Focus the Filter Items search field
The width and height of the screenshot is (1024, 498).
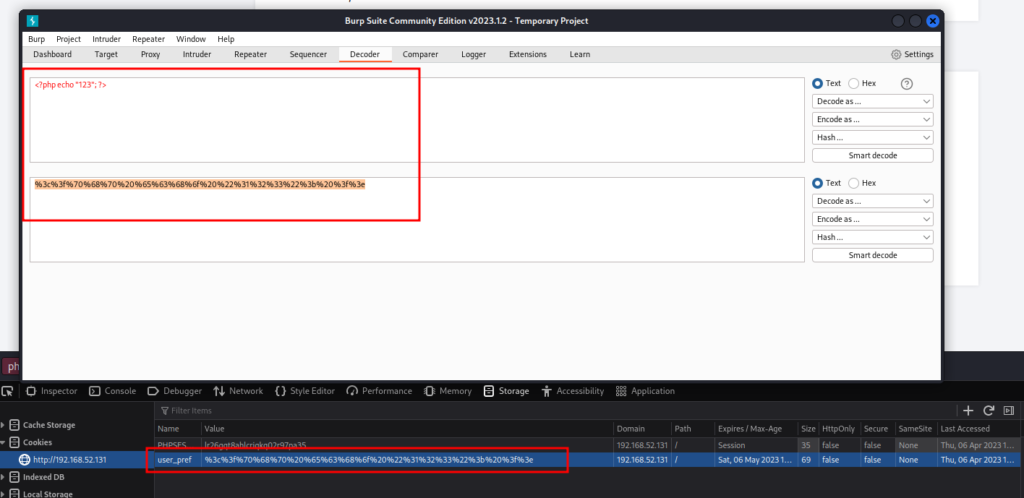(555, 411)
